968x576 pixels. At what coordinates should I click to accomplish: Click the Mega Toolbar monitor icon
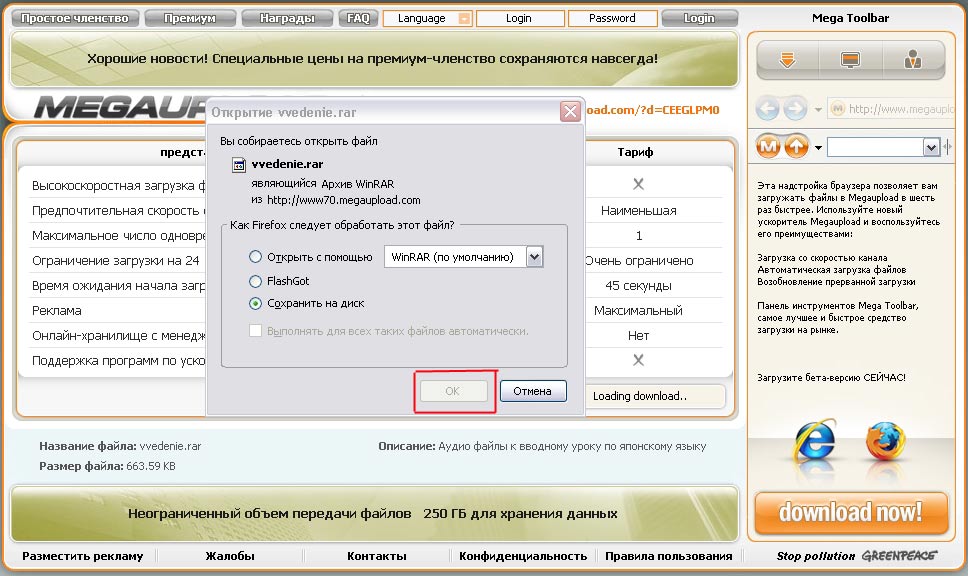coord(850,60)
